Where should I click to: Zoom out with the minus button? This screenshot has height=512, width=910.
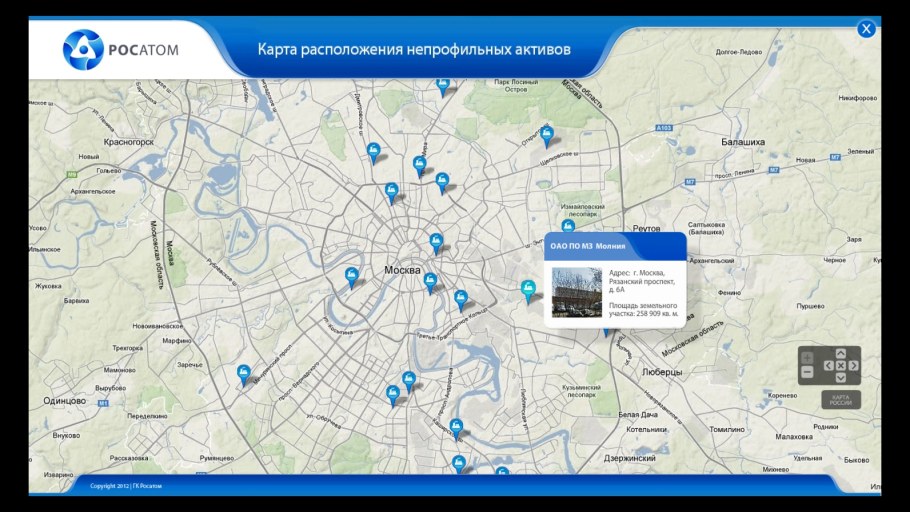coord(807,373)
